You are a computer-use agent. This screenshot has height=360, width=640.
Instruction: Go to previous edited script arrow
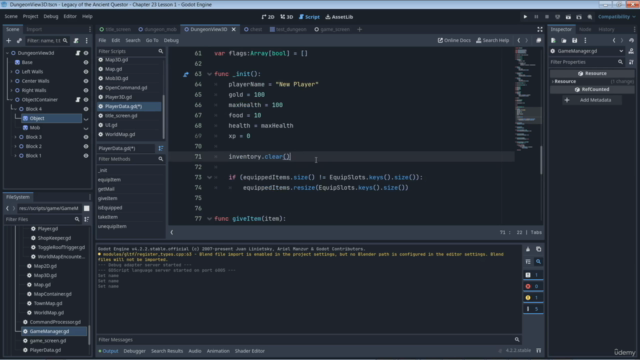tap(519, 40)
